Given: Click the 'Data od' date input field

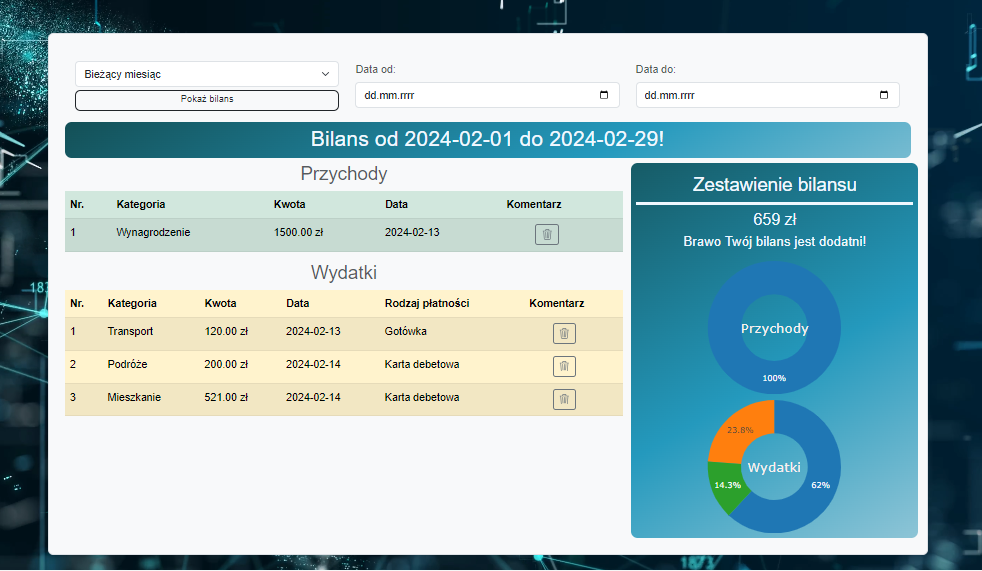Looking at the screenshot, I should pos(470,96).
